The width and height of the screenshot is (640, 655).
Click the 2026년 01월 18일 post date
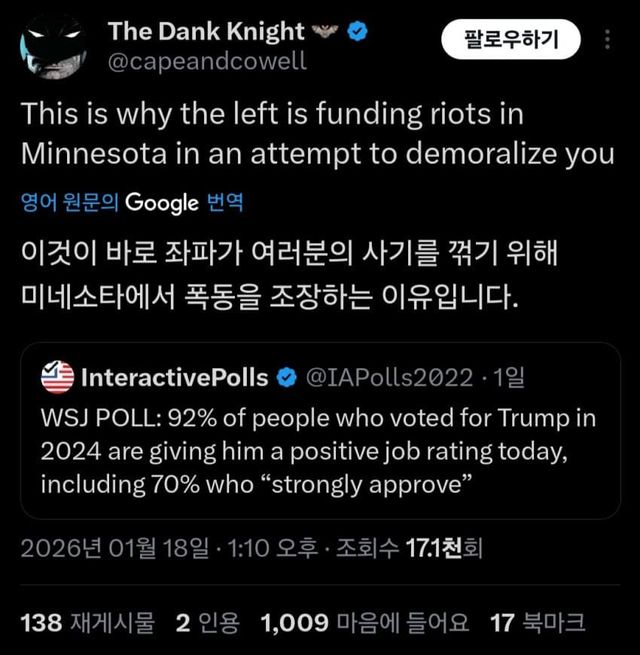114,549
